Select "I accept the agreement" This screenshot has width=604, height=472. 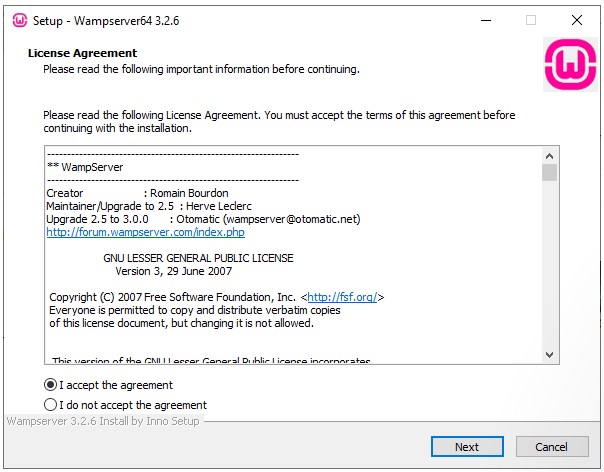[51, 385]
